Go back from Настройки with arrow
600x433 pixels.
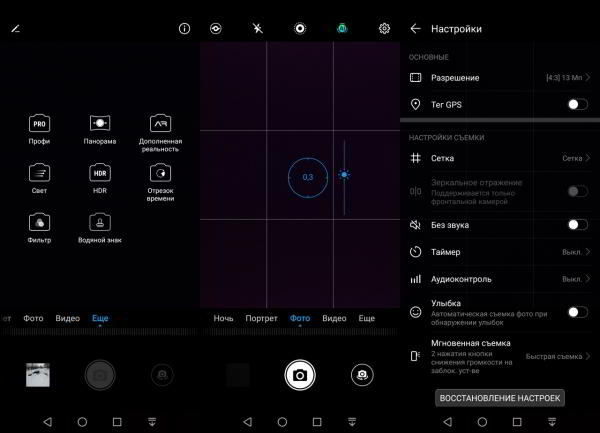coord(415,29)
